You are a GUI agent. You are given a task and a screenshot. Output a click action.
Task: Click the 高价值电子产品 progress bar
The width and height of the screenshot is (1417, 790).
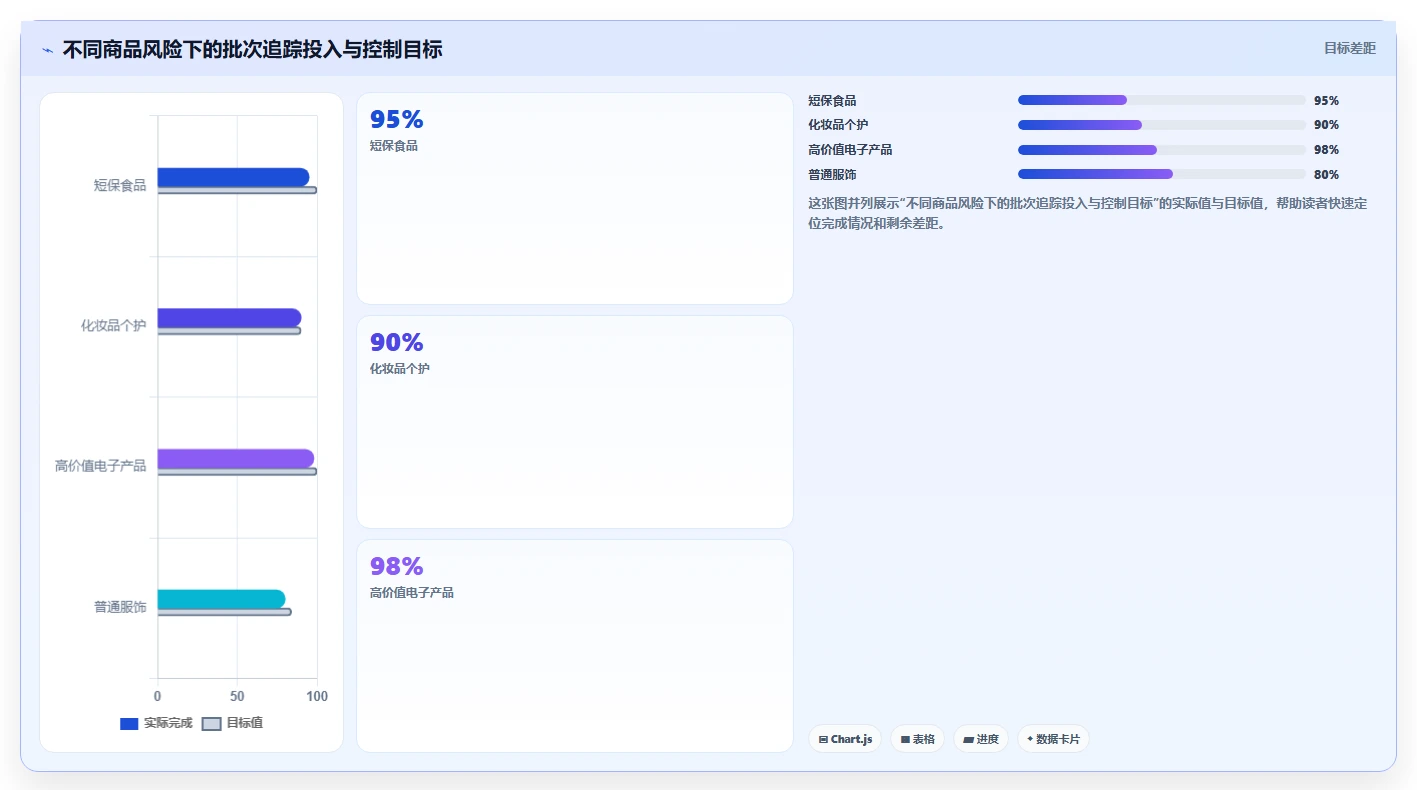tap(1162, 150)
